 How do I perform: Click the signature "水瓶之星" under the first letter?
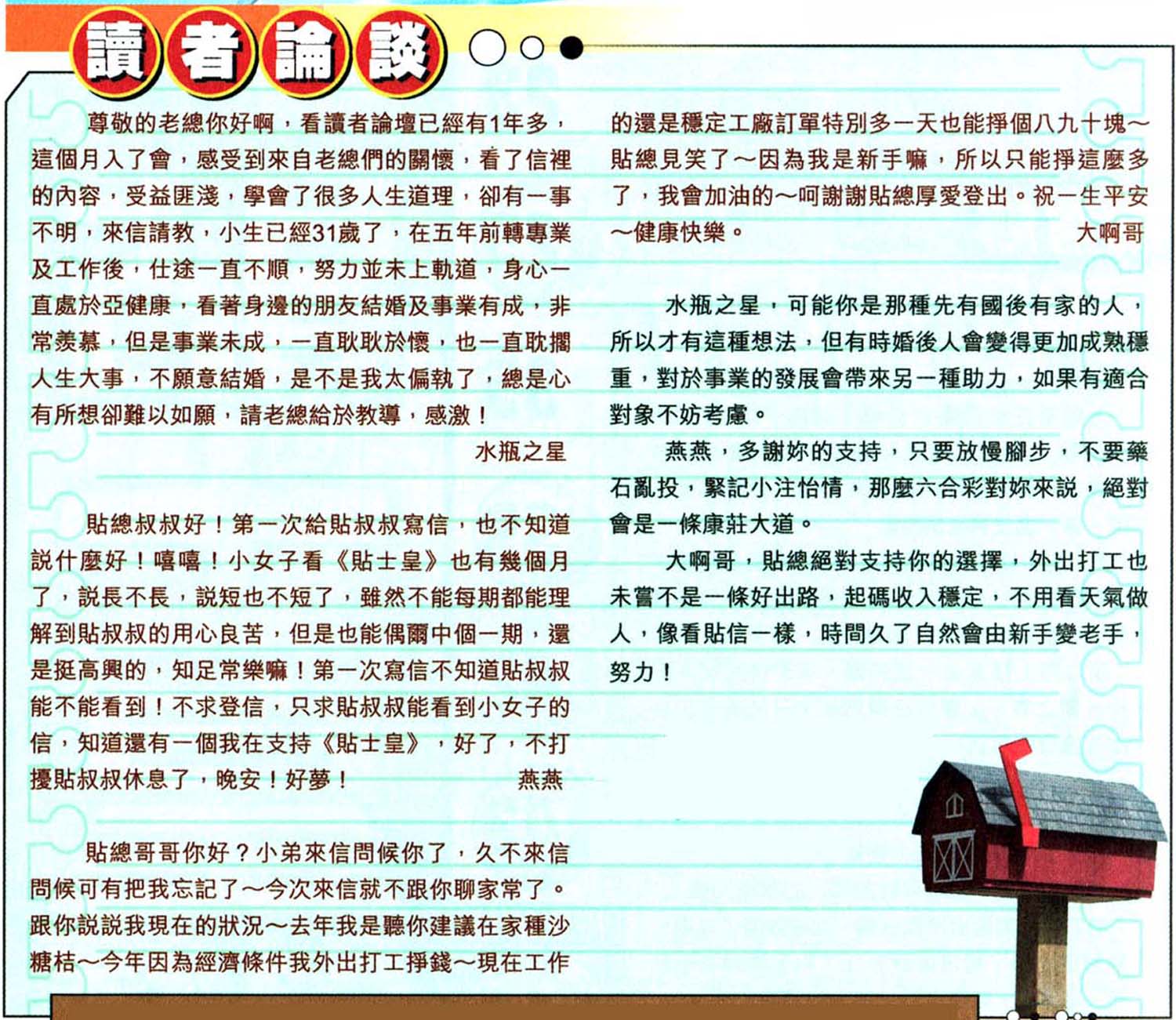pyautogui.click(x=521, y=452)
